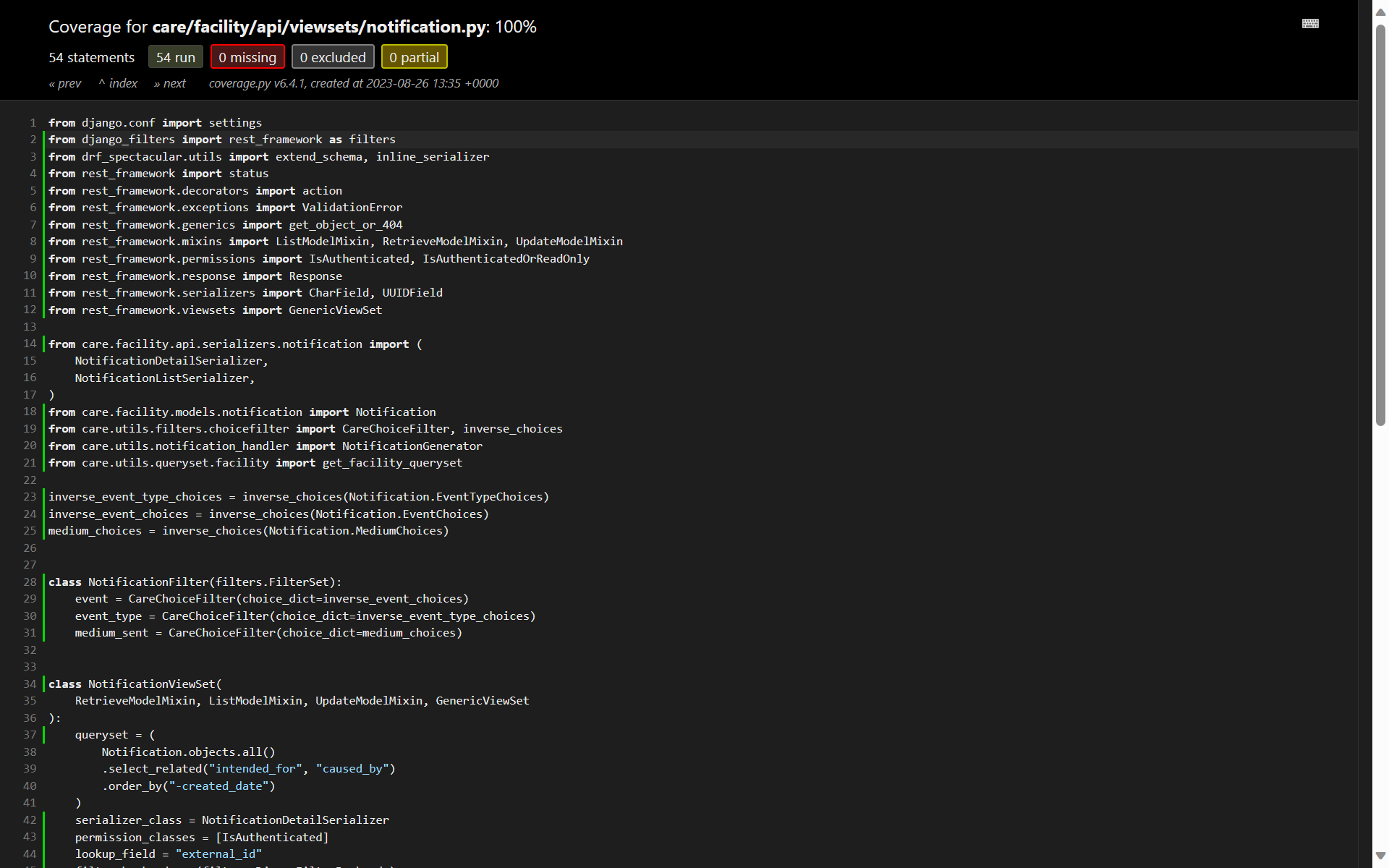Toggle the 0 partial branches filter
This screenshot has width=1389, height=868.
coord(414,56)
